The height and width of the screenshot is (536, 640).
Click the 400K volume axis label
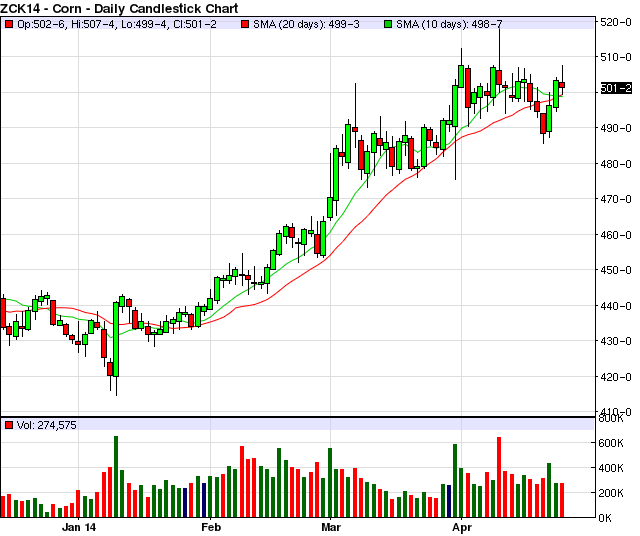tap(611, 468)
